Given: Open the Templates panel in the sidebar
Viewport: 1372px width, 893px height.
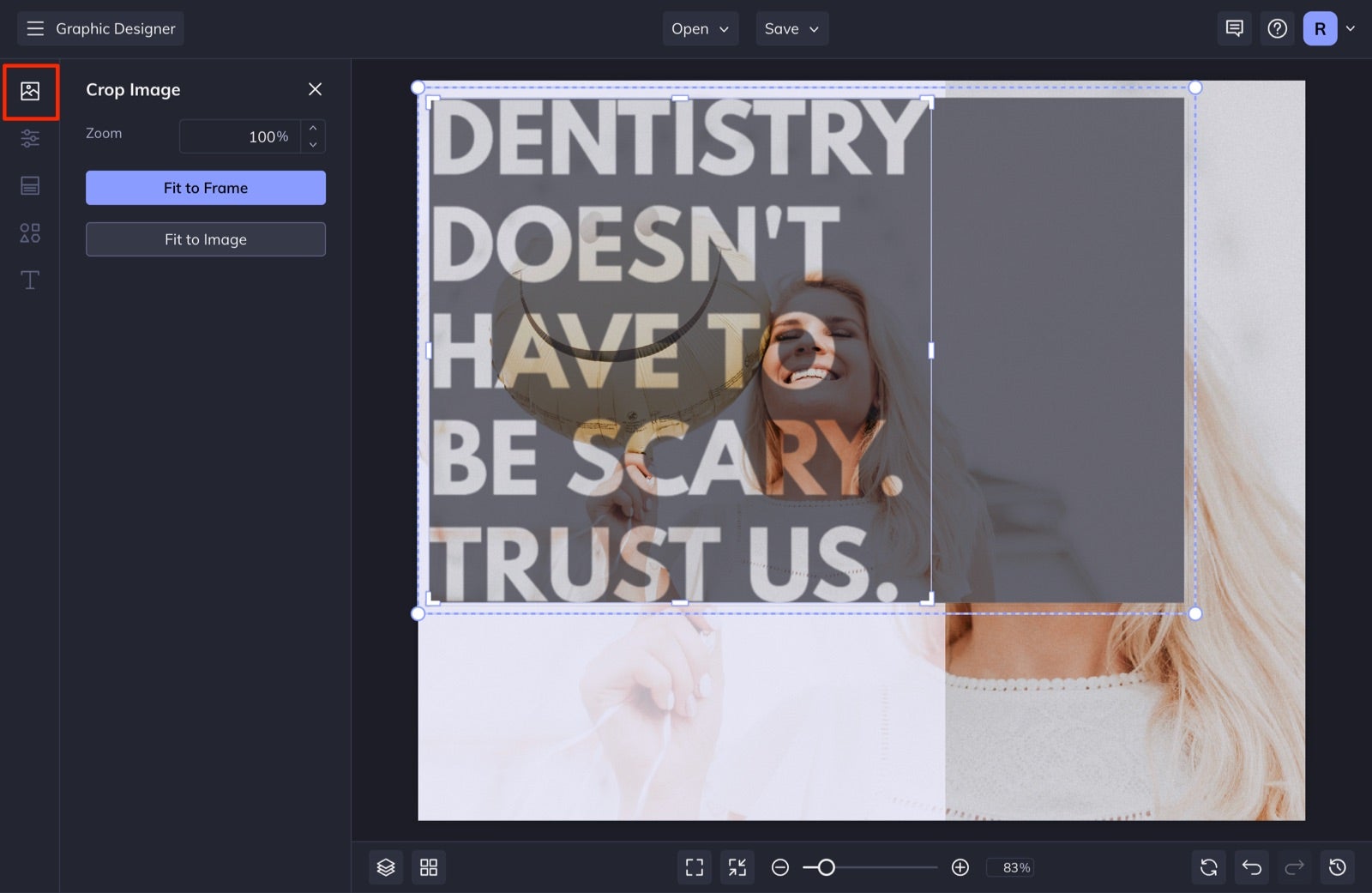Looking at the screenshot, I should (30, 185).
